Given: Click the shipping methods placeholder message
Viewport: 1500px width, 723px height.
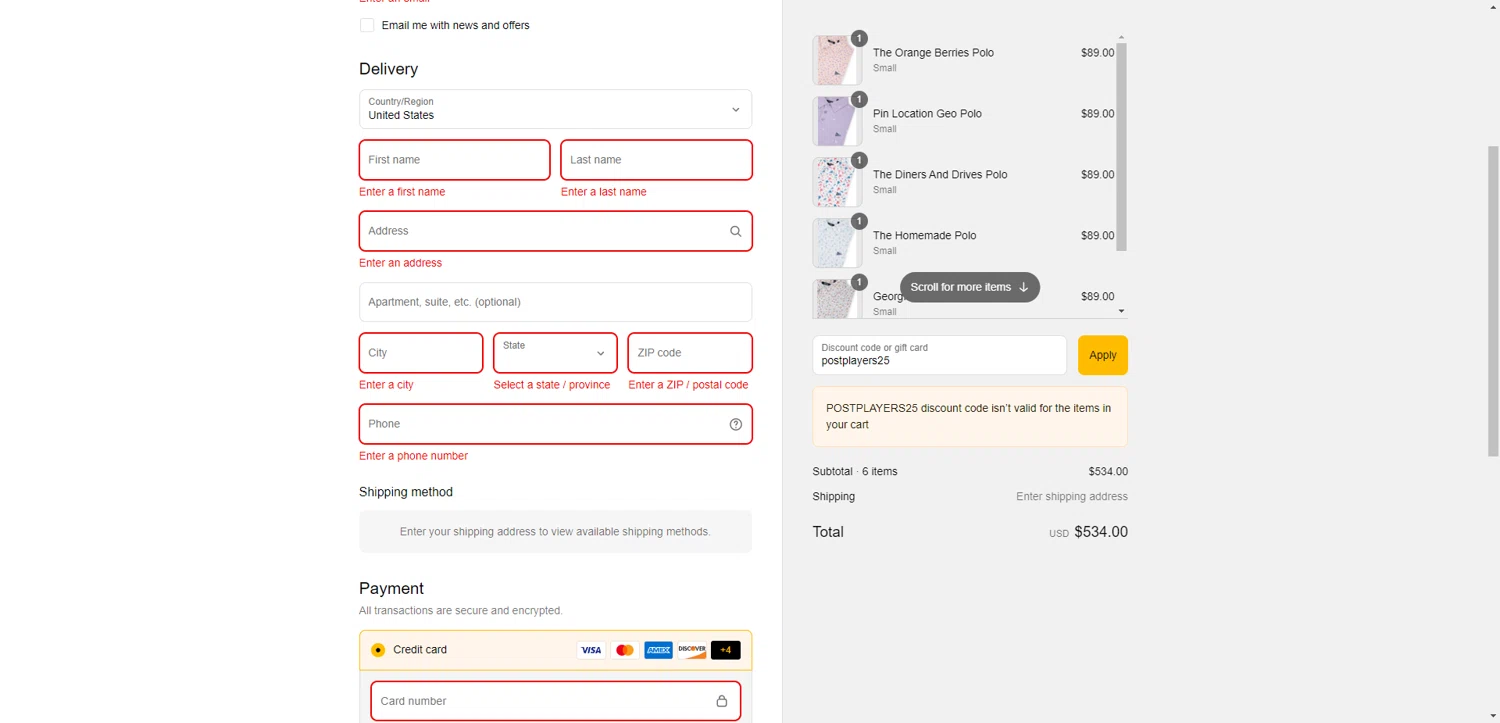Looking at the screenshot, I should point(555,532).
